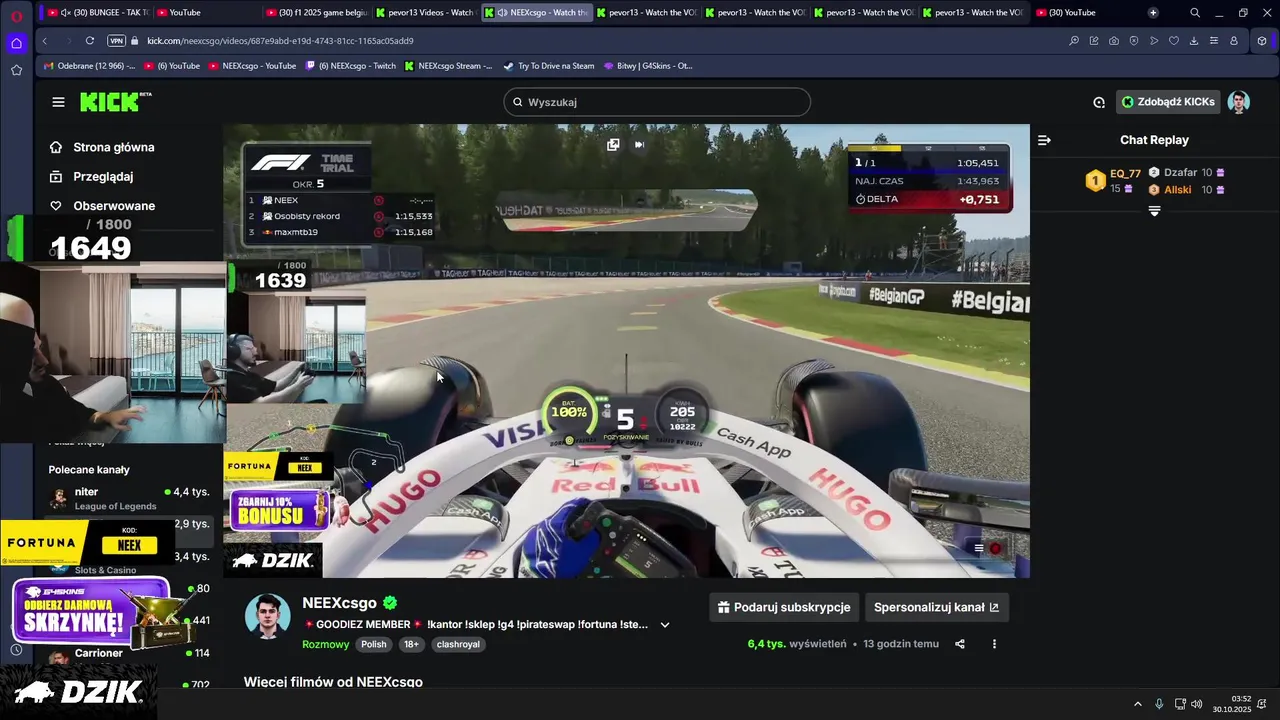Click the Zdobądź KICKs button
The width and height of the screenshot is (1280, 720).
coord(1168,102)
